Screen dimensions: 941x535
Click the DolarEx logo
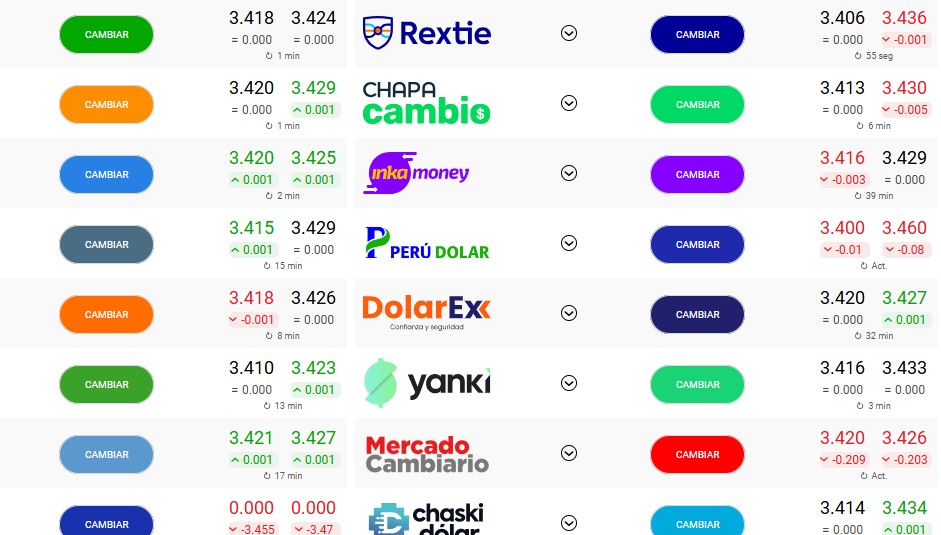[427, 311]
